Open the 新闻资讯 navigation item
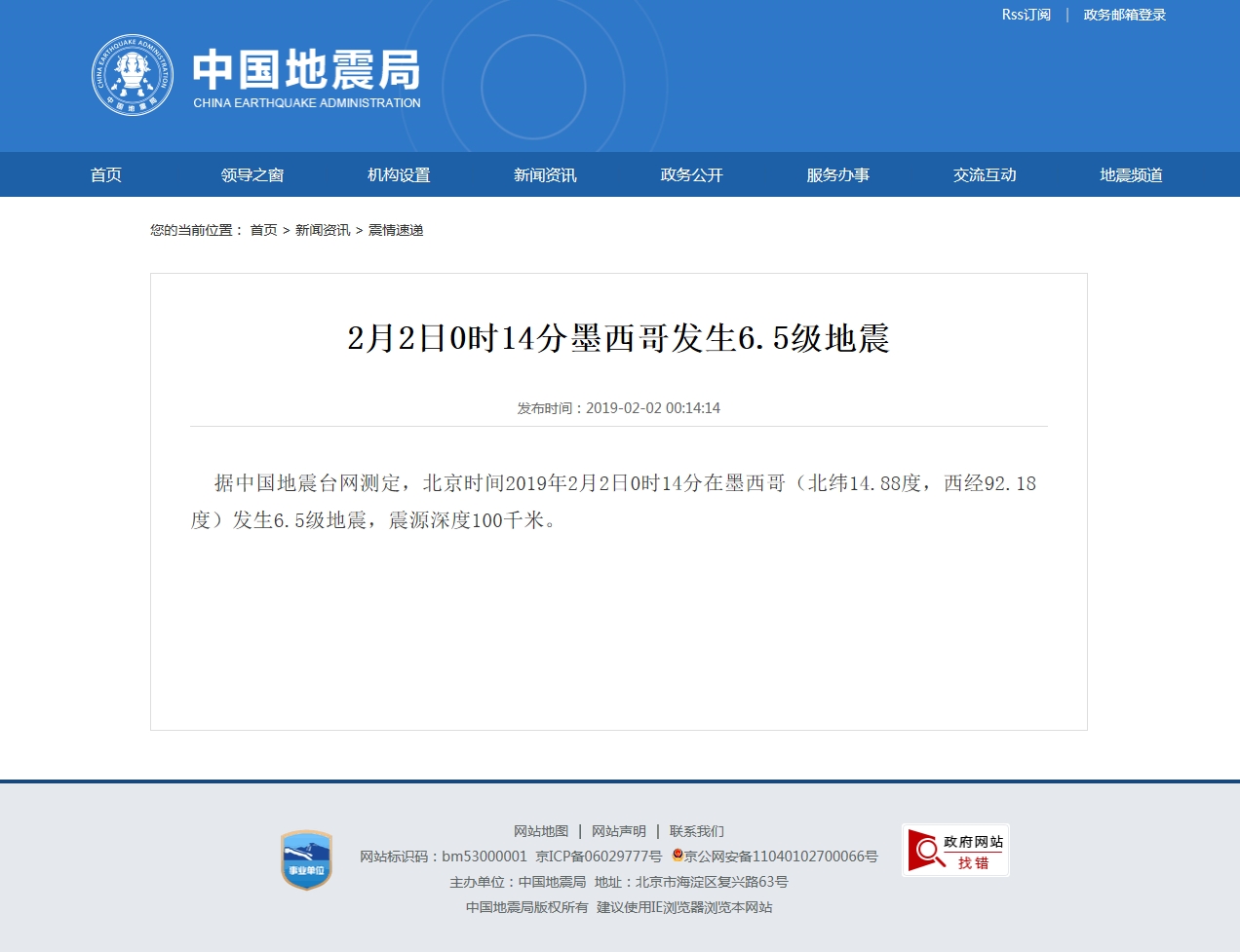 coord(545,174)
